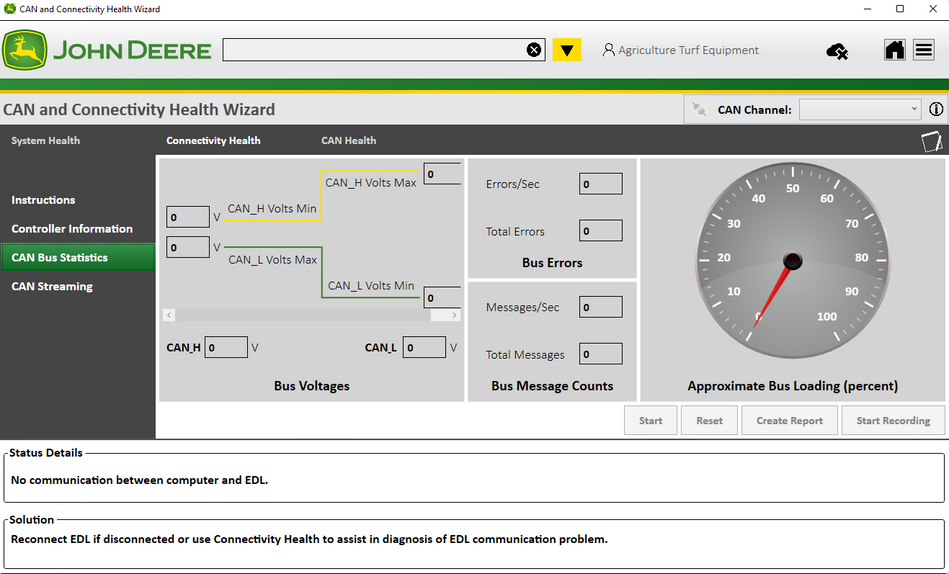Click the John Deere logo
Viewport: 949px width, 574px height.
[107, 50]
